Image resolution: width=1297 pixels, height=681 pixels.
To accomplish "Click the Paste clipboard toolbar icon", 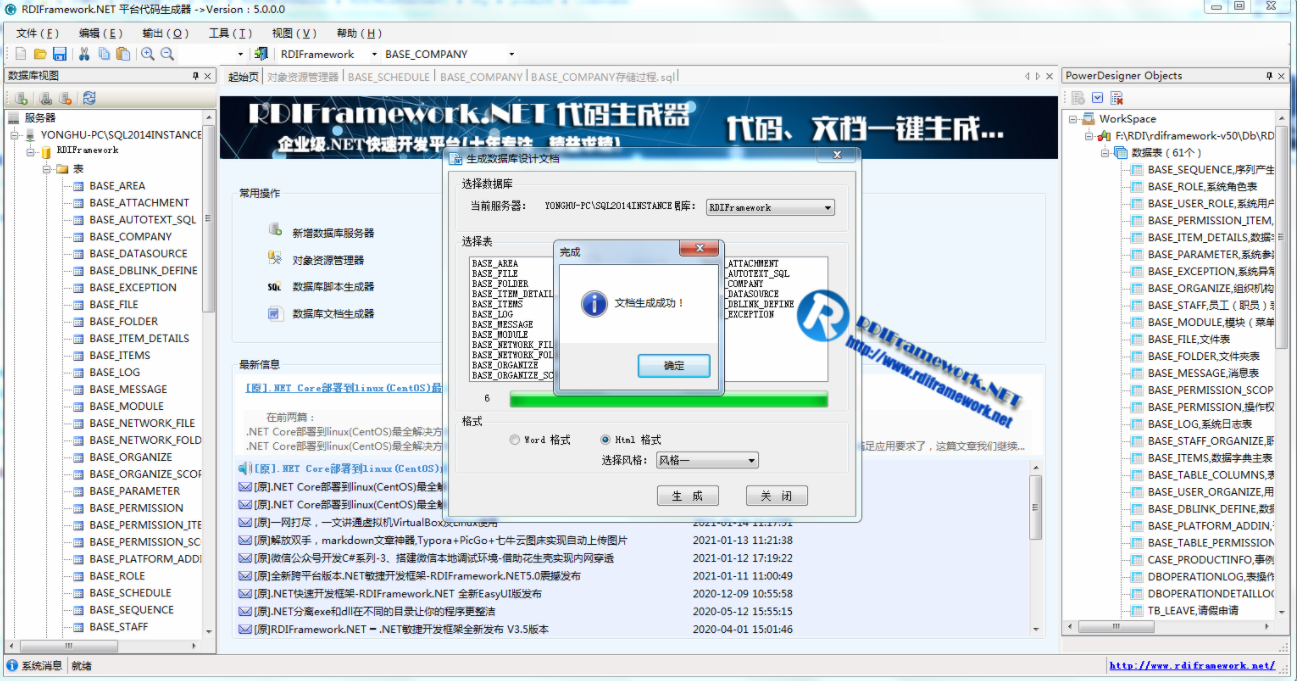I will [122, 54].
